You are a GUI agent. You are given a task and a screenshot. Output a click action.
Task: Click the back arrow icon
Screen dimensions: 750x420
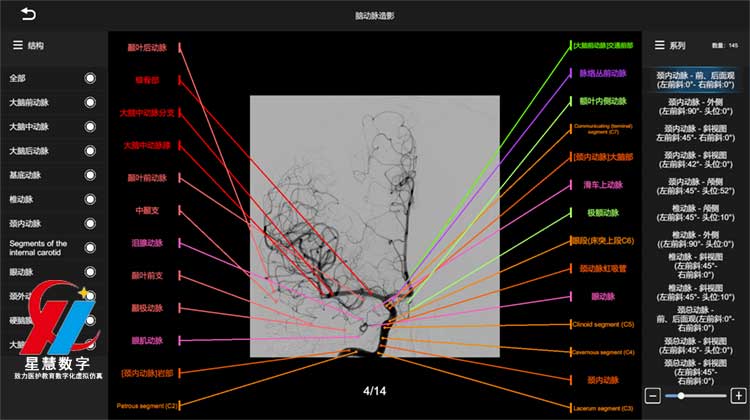click(x=27, y=14)
